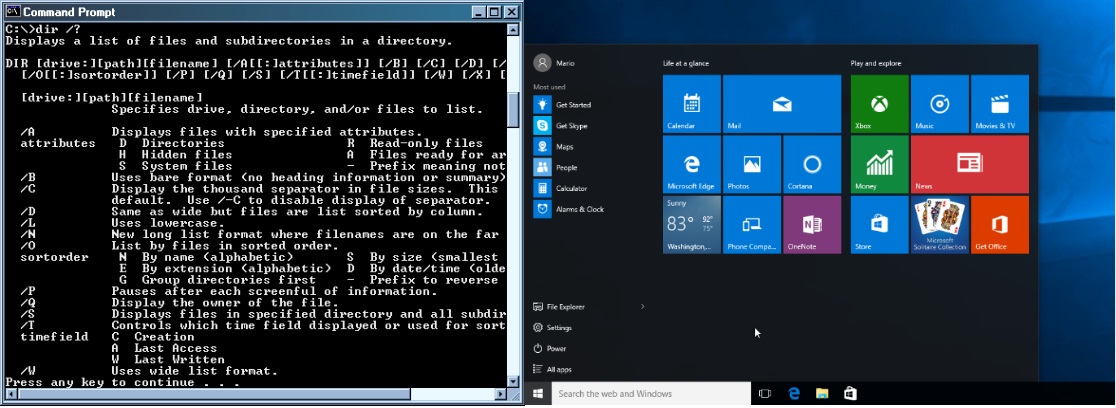Open File Explorer from the taskbar

(x=822, y=394)
